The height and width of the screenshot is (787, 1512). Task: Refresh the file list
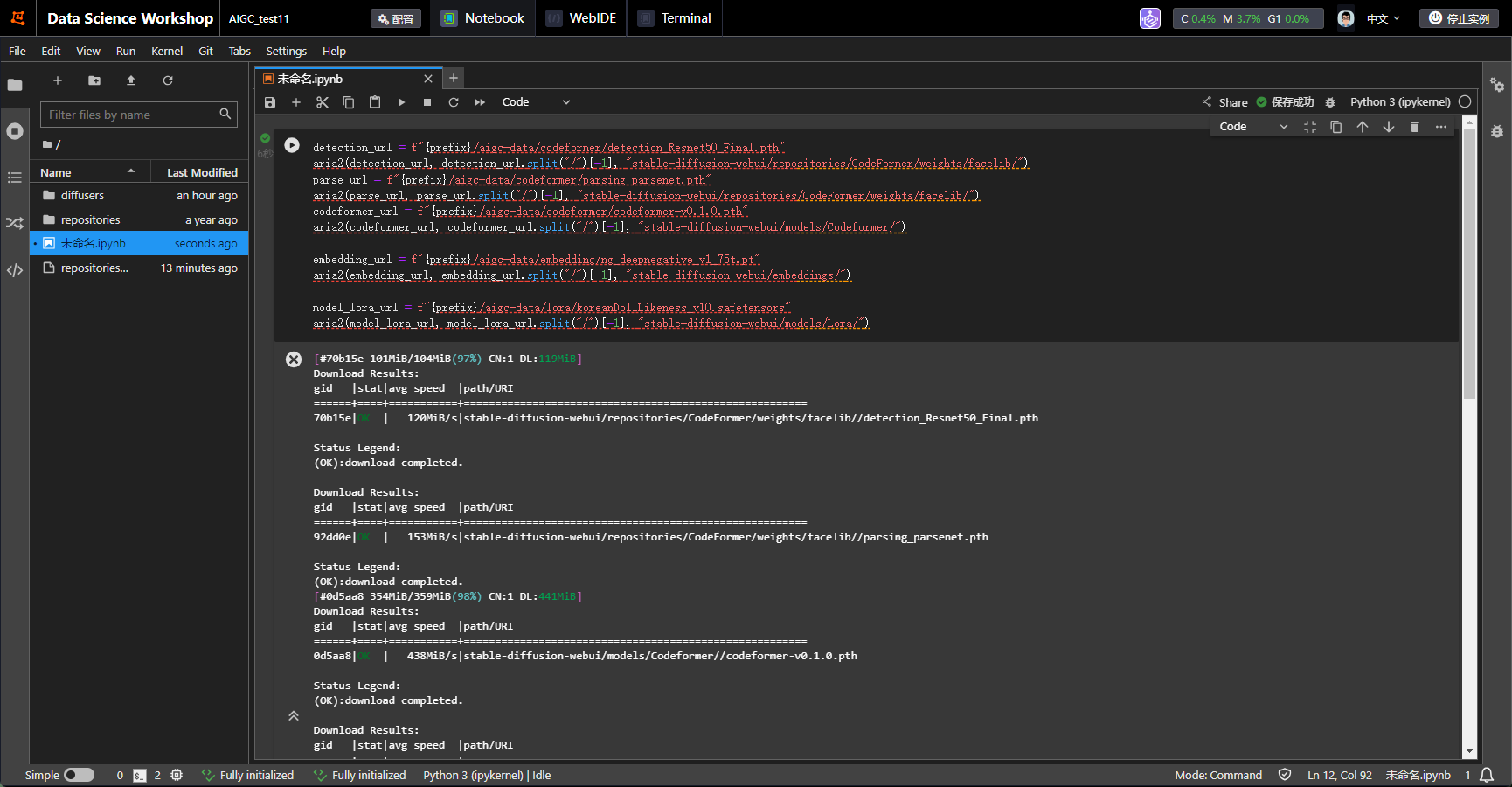pyautogui.click(x=168, y=80)
